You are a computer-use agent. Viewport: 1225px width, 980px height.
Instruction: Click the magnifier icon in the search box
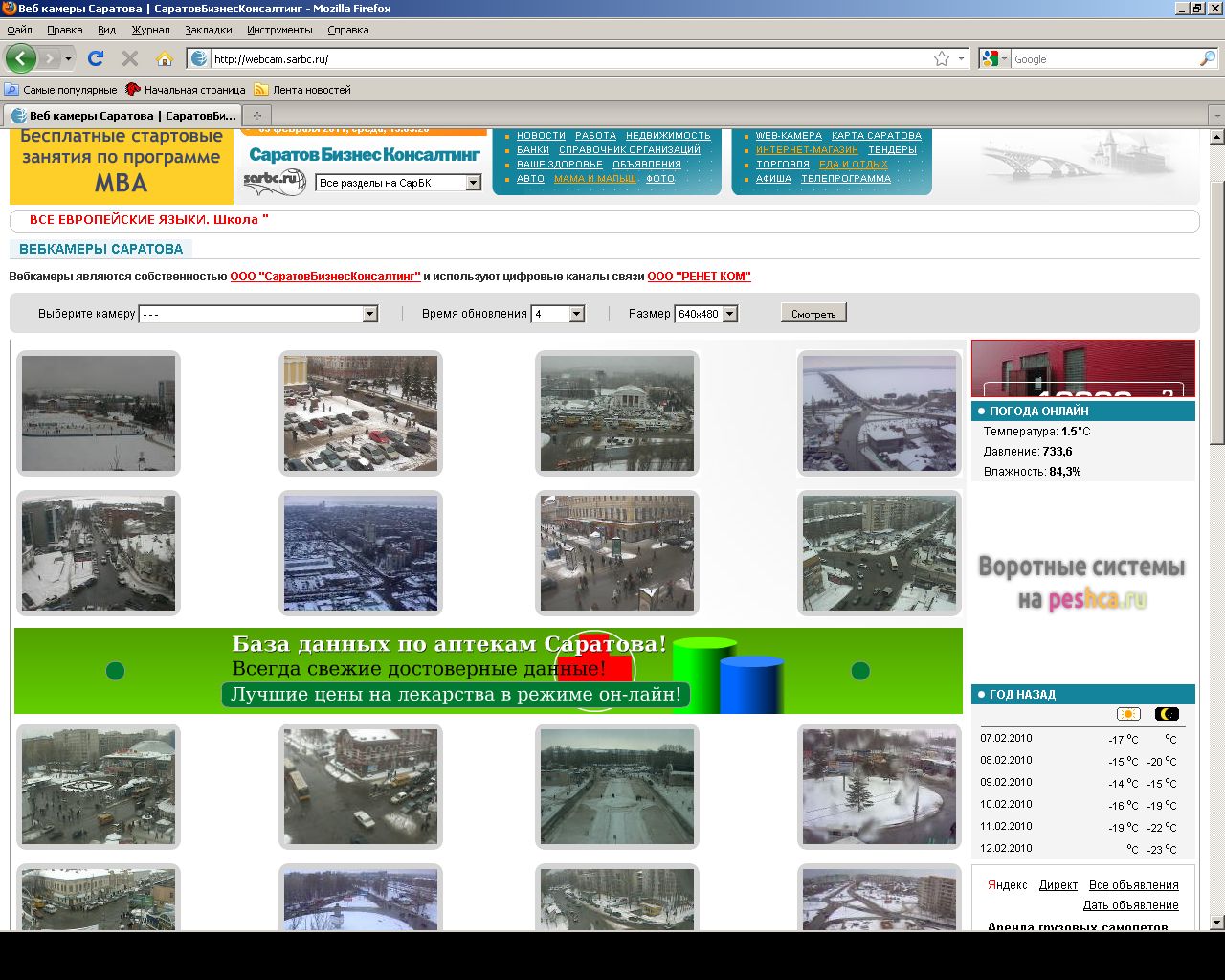[x=1208, y=58]
